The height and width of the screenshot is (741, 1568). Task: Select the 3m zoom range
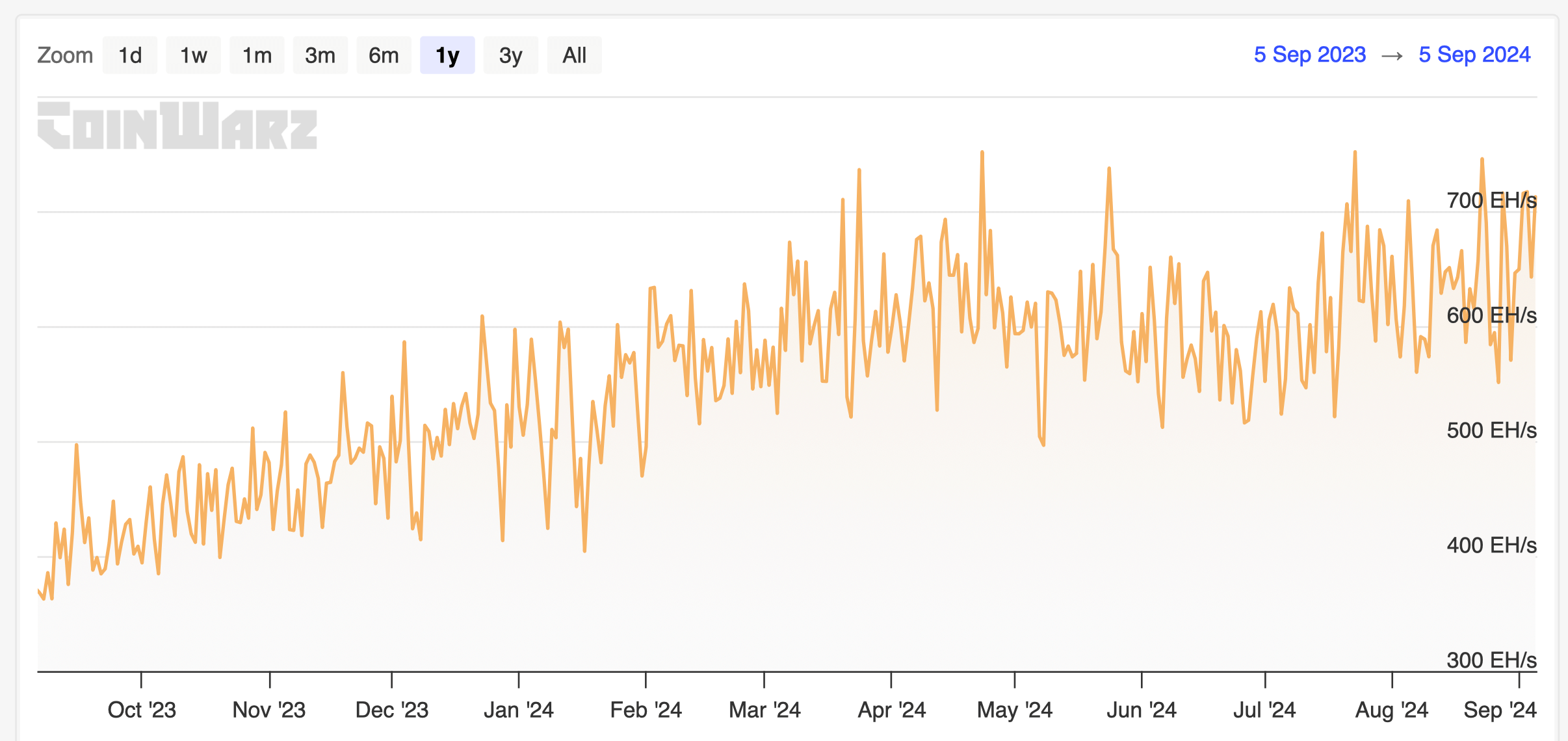pos(320,55)
